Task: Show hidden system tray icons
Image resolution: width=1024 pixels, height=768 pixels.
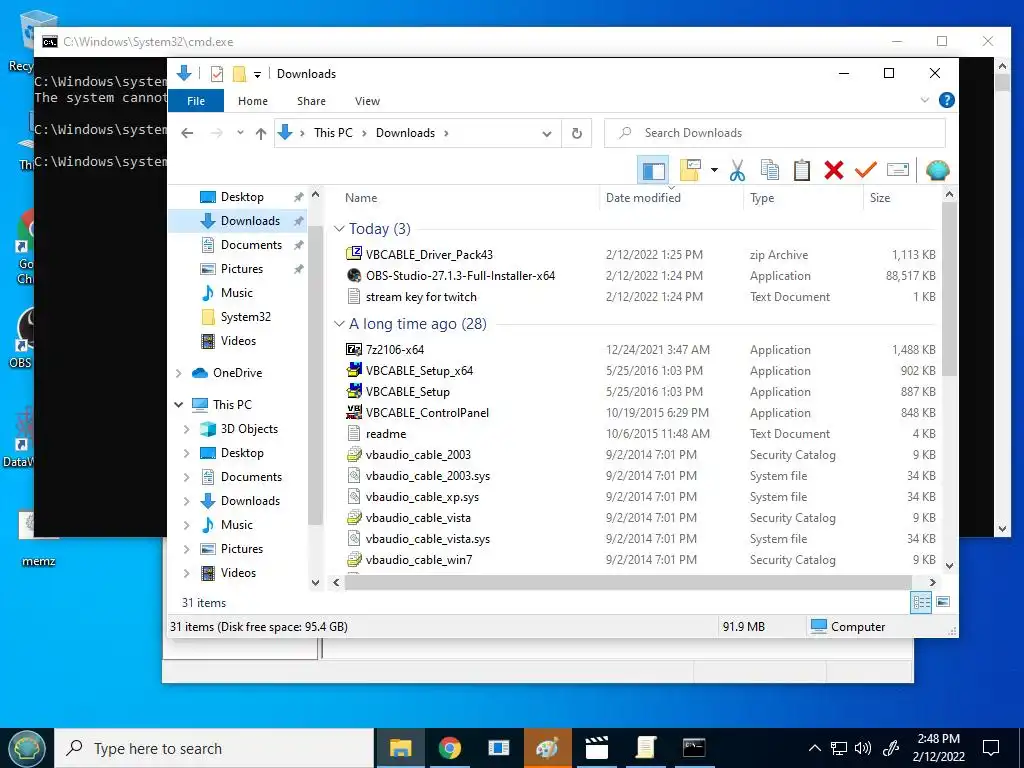Action: coord(815,748)
